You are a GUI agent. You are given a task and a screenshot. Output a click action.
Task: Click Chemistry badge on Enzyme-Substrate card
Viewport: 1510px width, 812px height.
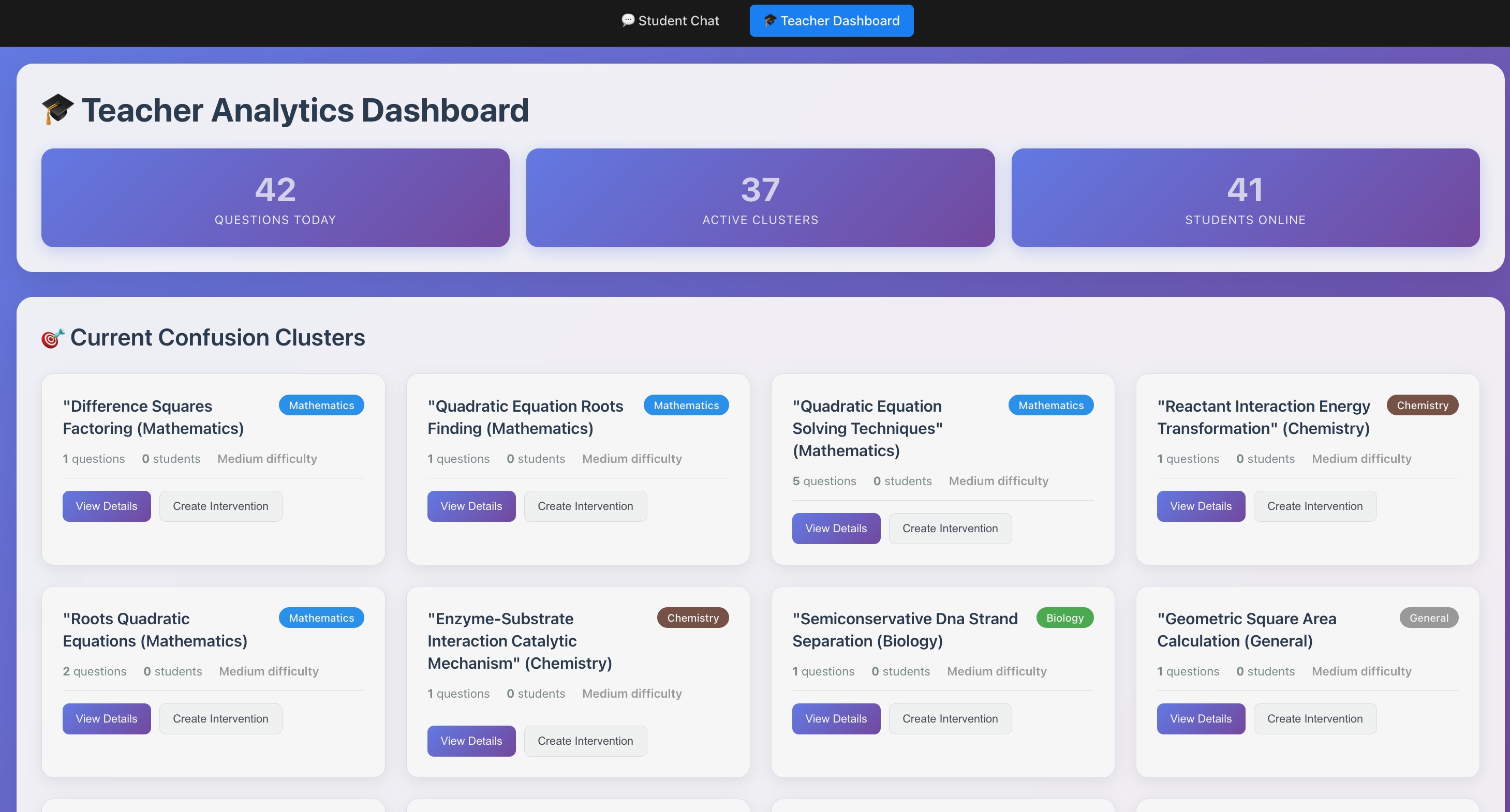coord(692,618)
